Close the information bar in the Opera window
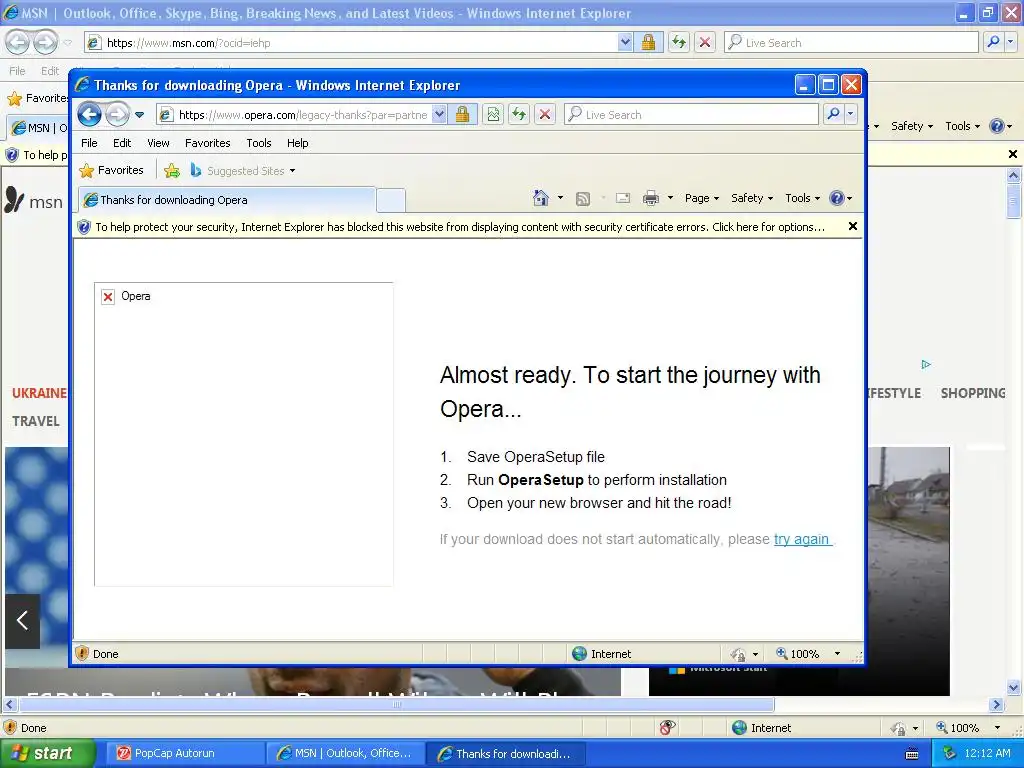The image size is (1024, 768). click(x=852, y=227)
